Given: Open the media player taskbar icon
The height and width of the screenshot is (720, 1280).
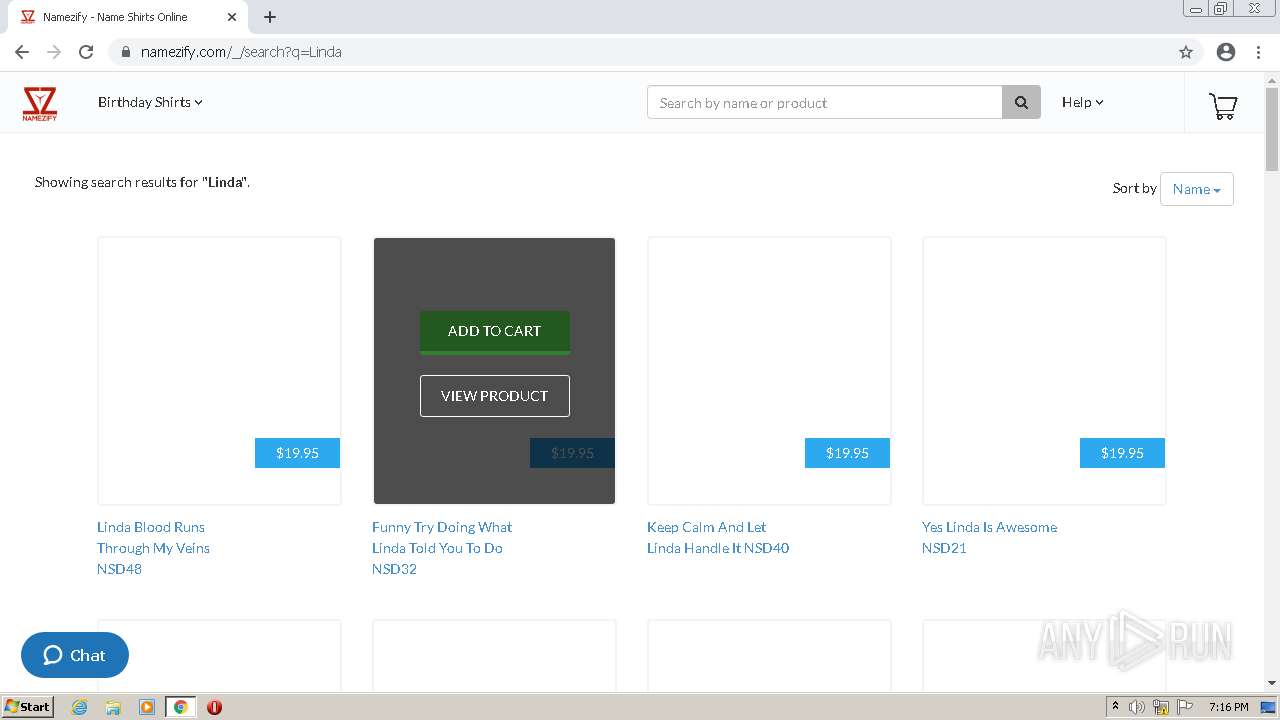Looking at the screenshot, I should (147, 707).
